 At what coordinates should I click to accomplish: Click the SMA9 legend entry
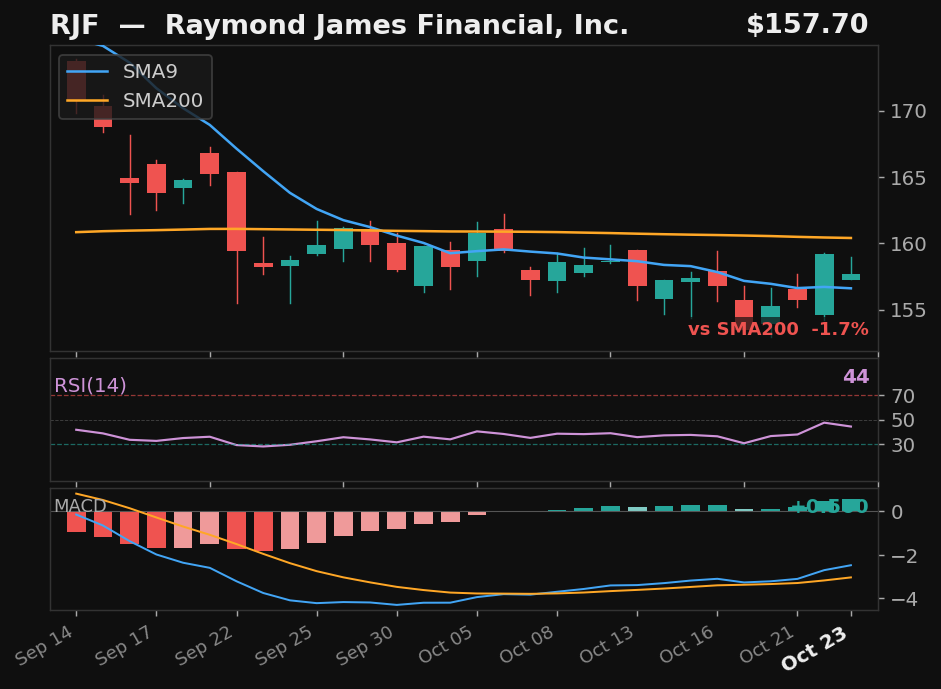click(x=122, y=71)
